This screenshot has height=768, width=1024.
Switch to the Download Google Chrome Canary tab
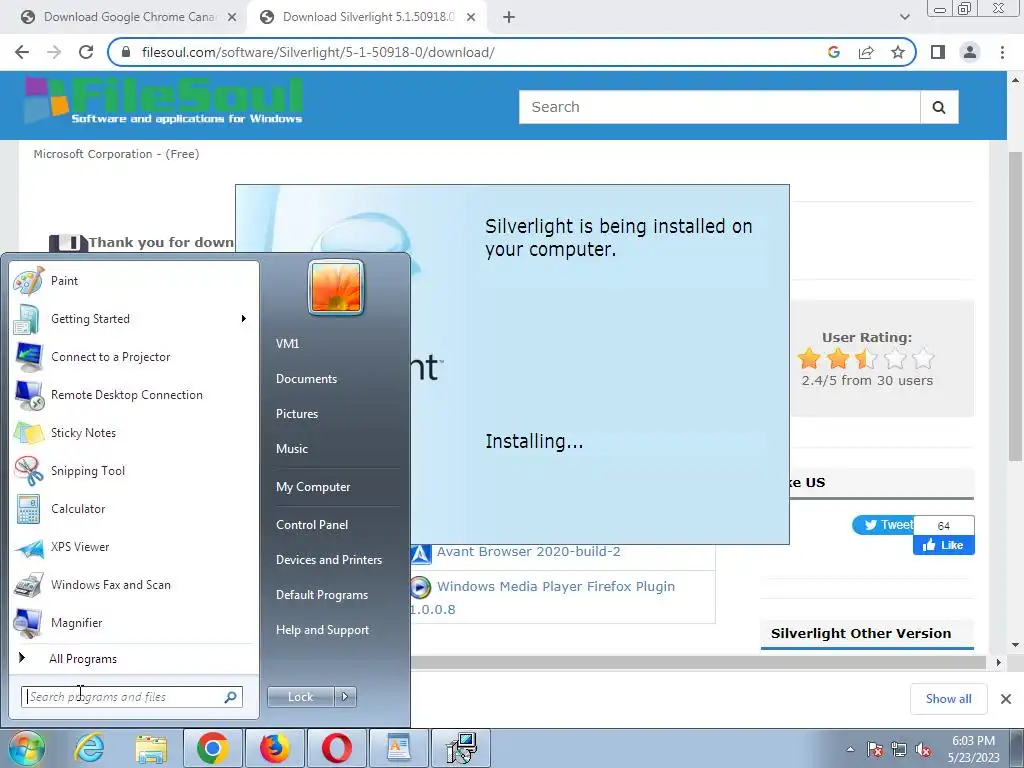point(128,17)
